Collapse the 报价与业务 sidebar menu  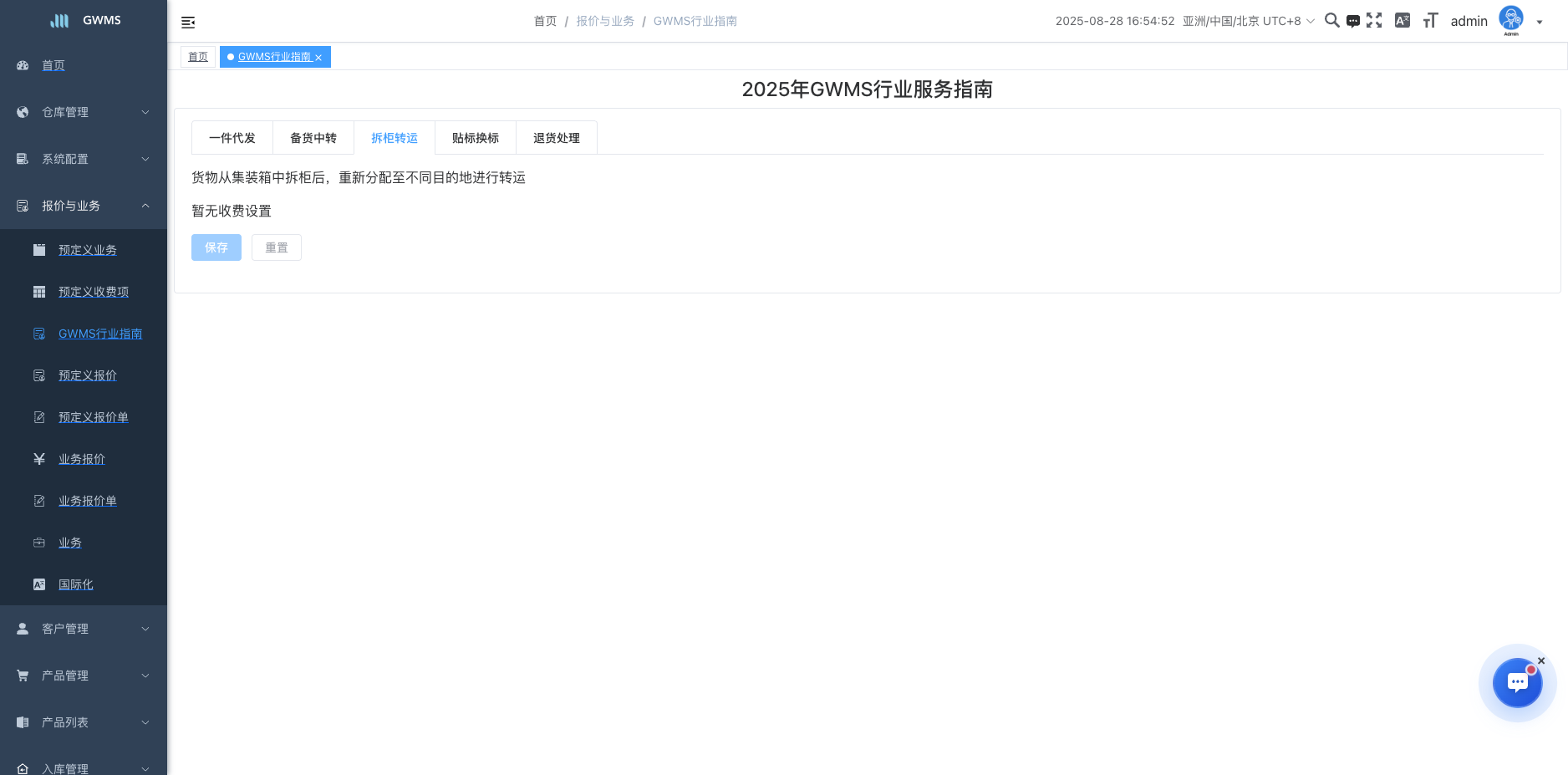click(x=84, y=206)
